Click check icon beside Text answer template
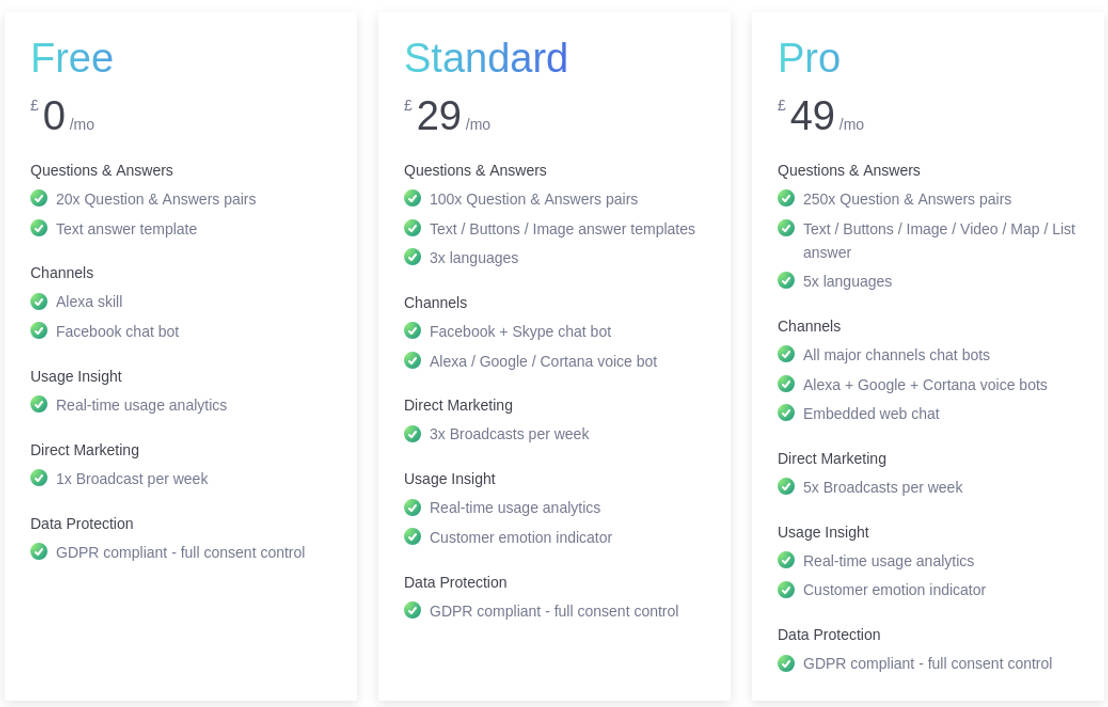Screen dimensions: 1108x707 click(39, 228)
